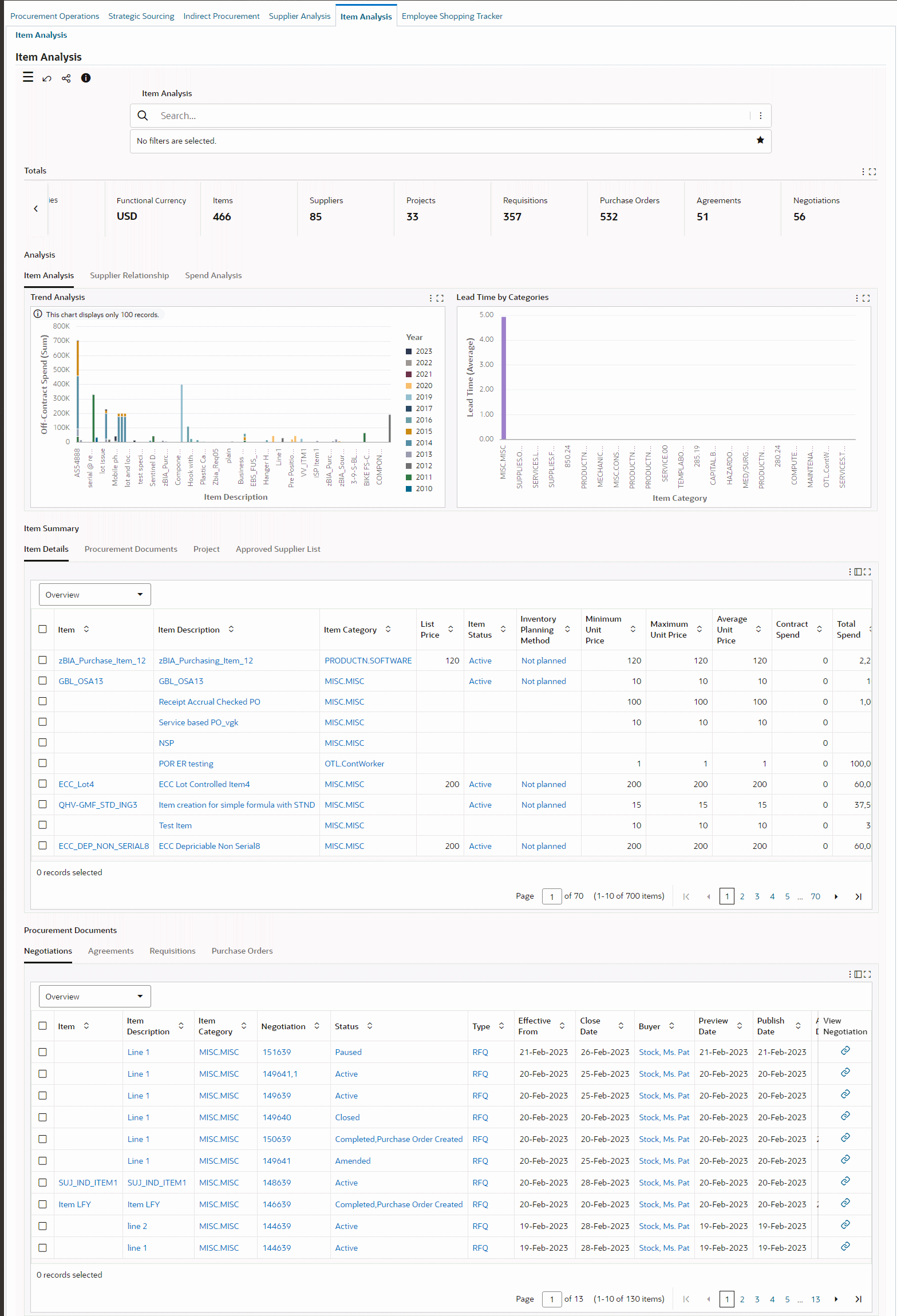Check the GBL_OSA13 row checkbox

(x=42, y=681)
